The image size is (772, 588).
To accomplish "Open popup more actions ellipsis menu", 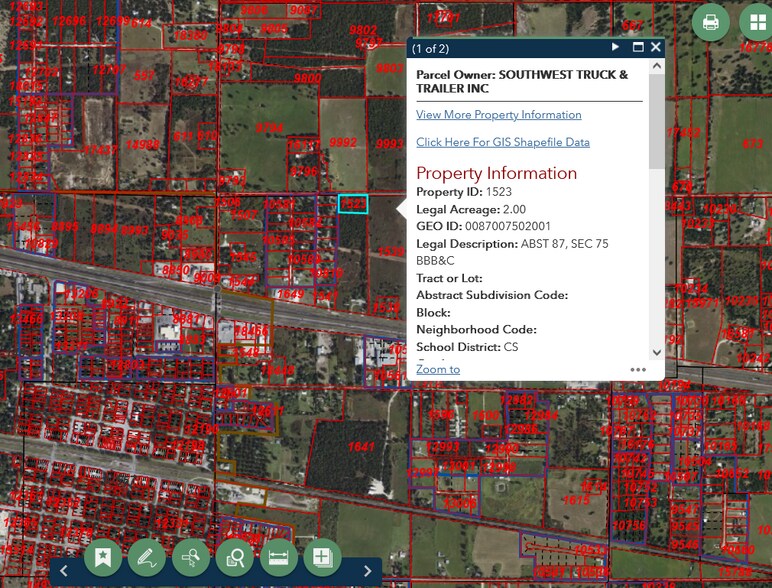I will tap(638, 369).
